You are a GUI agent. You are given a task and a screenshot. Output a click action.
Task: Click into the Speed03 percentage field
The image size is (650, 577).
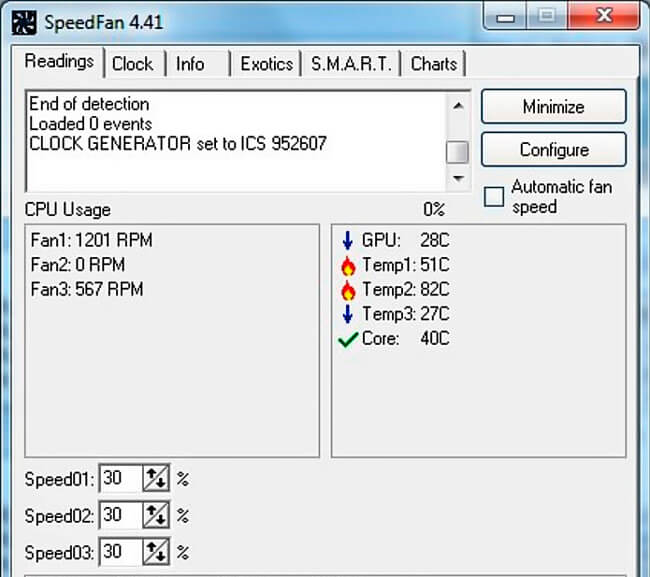coord(121,552)
